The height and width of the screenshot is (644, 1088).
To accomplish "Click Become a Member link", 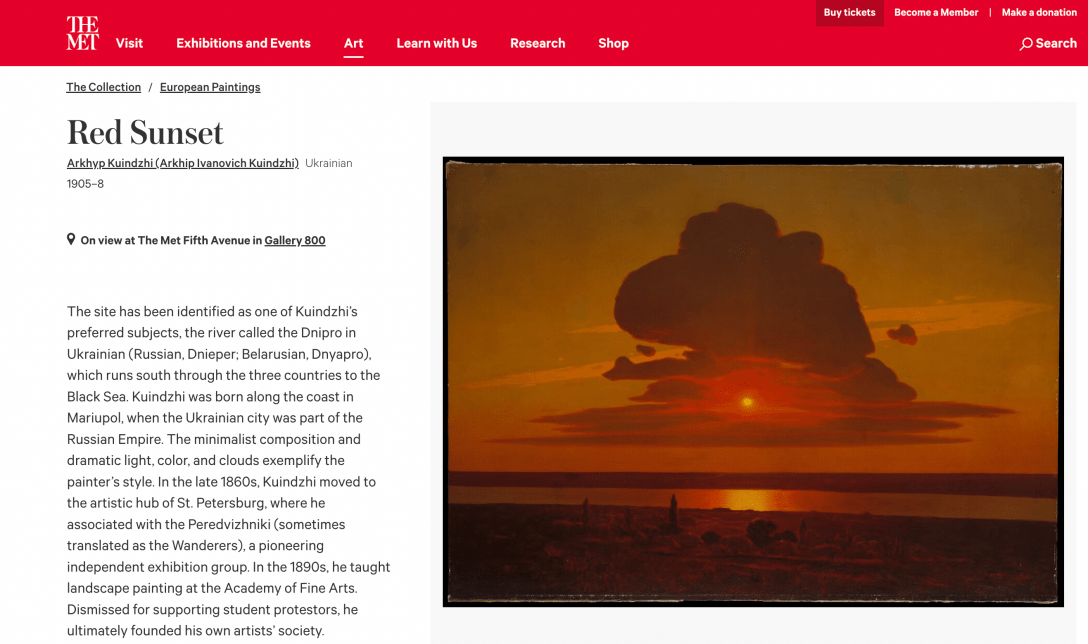I will [935, 13].
